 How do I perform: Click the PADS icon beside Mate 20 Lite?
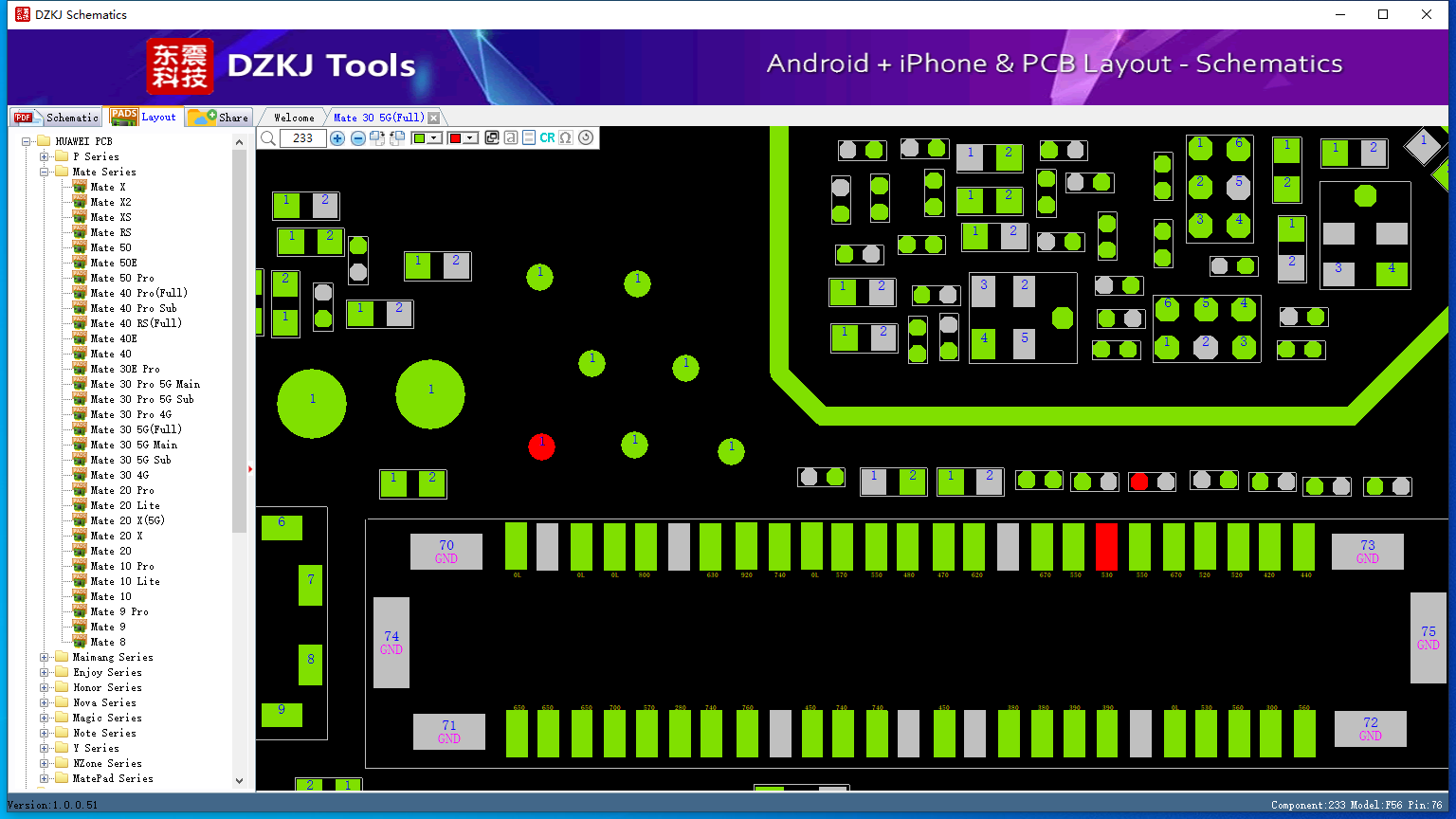[x=80, y=505]
